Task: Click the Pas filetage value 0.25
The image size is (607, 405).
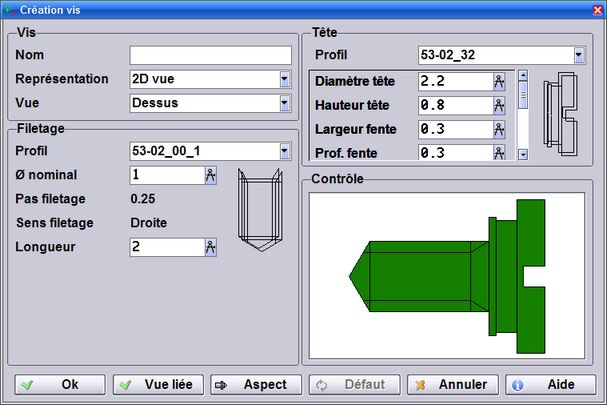Action: pyautogui.click(x=143, y=199)
